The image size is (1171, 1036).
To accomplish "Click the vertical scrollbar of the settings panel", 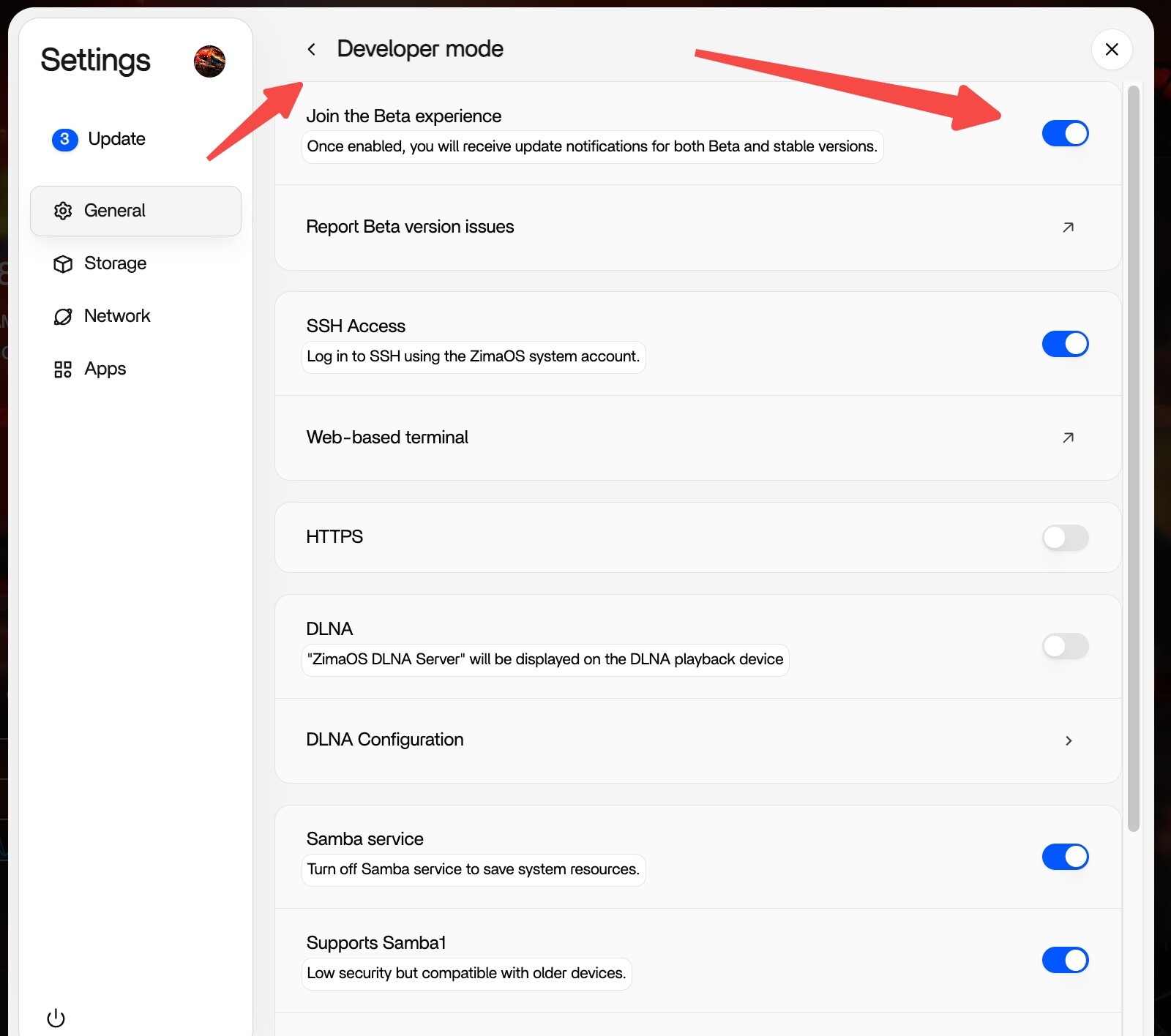I will click(1133, 459).
